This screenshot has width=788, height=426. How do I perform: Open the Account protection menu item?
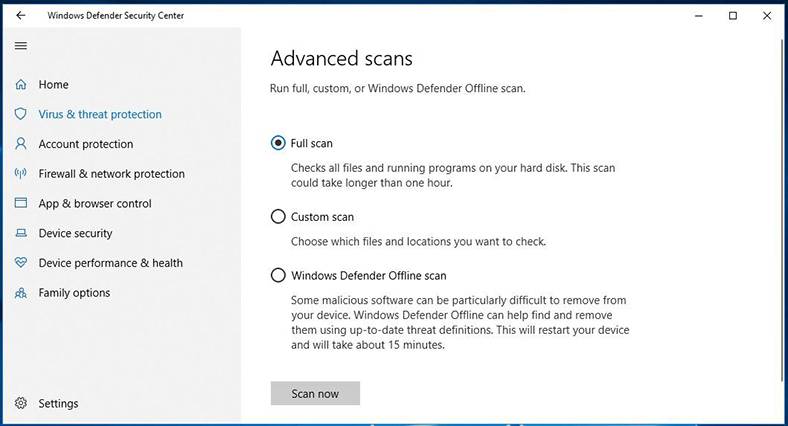click(86, 144)
